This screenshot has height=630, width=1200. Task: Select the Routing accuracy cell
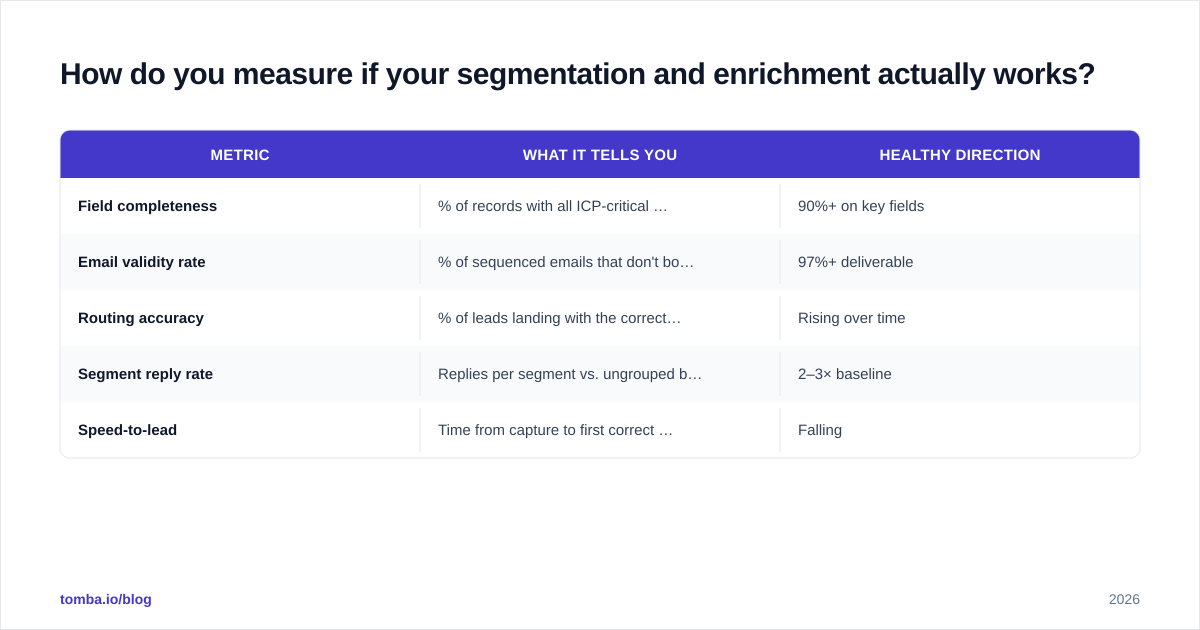pos(240,318)
